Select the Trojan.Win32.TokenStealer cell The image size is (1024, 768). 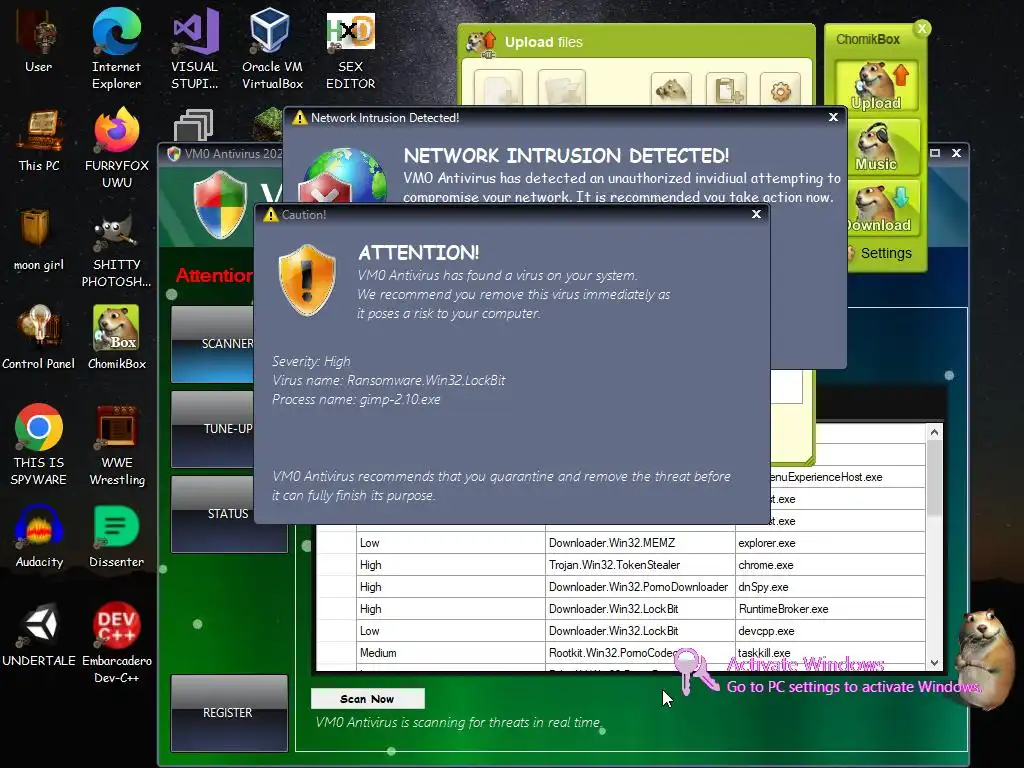[640, 565]
